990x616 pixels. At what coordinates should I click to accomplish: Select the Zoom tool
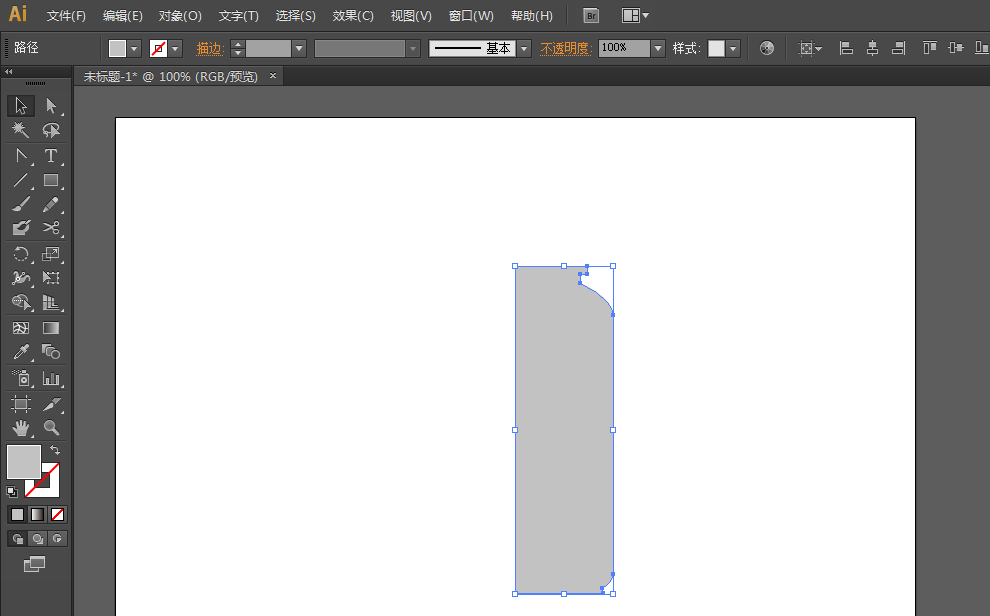(x=51, y=428)
